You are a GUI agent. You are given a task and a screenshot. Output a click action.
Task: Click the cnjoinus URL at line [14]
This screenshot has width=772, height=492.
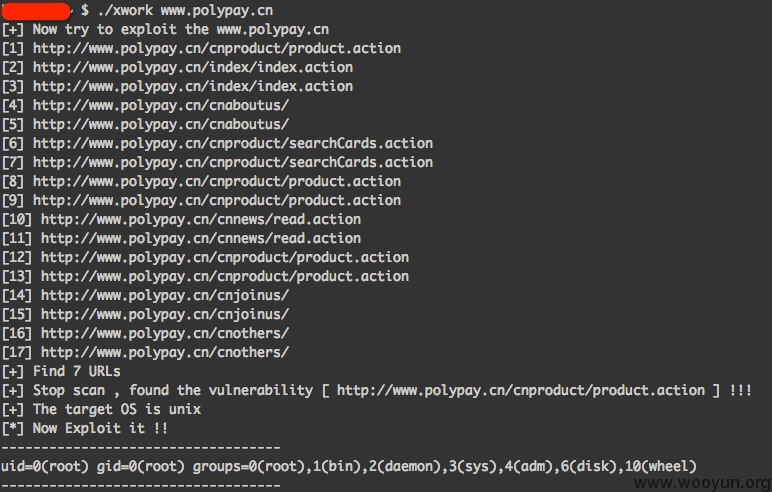click(x=165, y=295)
